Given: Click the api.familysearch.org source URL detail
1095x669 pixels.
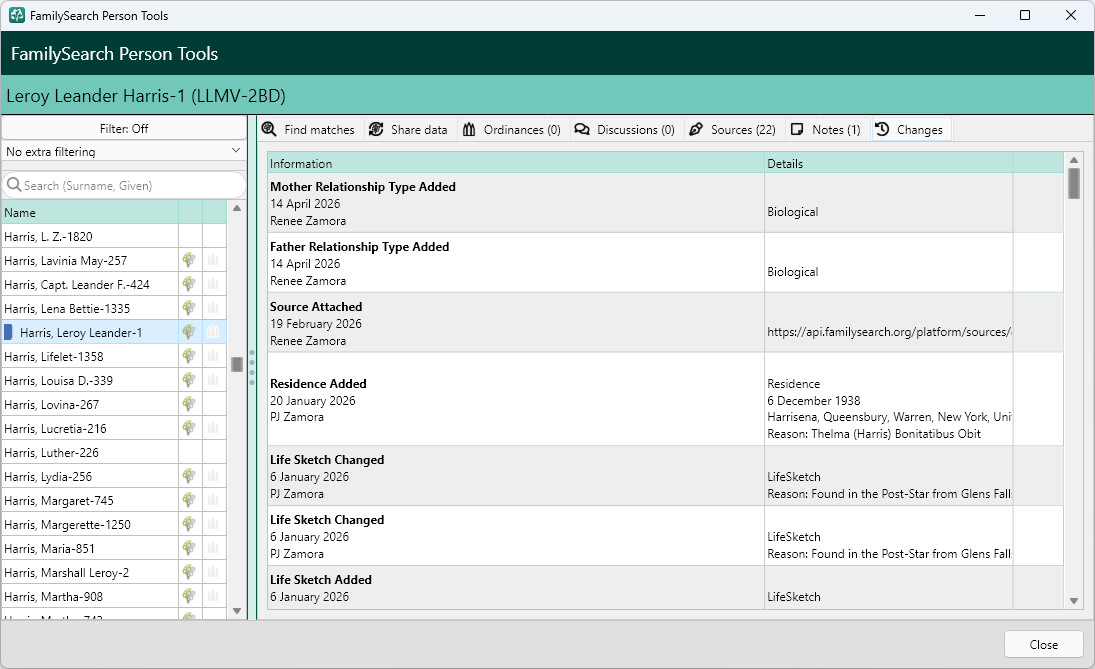Looking at the screenshot, I should click(x=889, y=332).
